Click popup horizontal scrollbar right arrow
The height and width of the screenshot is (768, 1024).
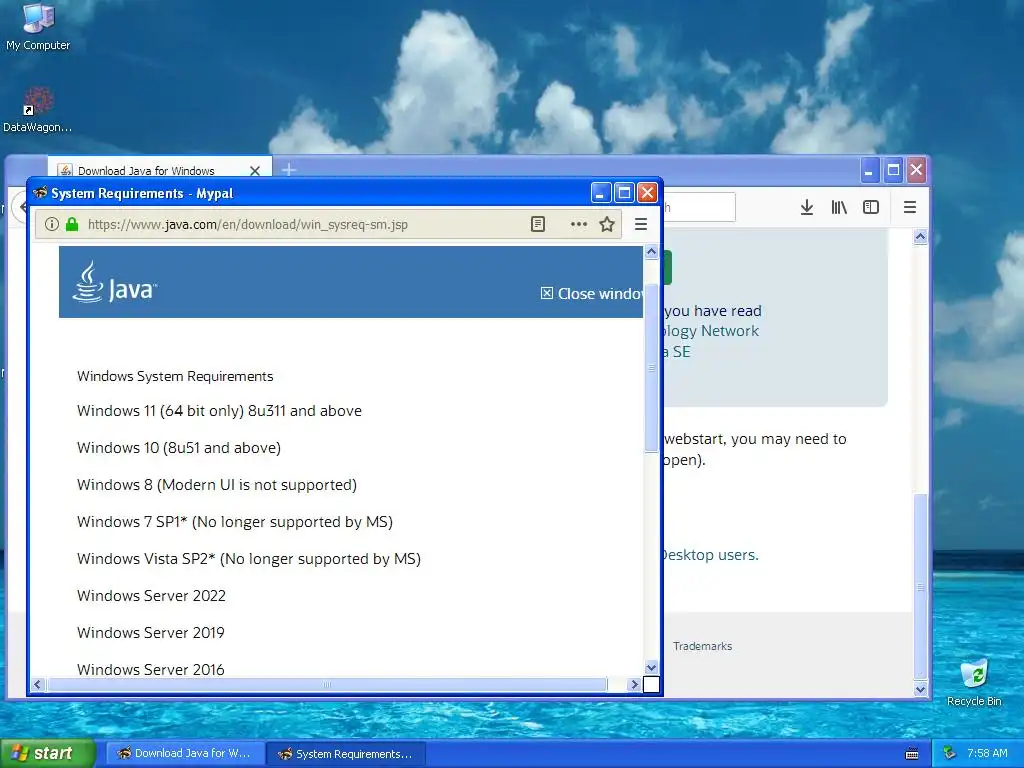[x=633, y=684]
